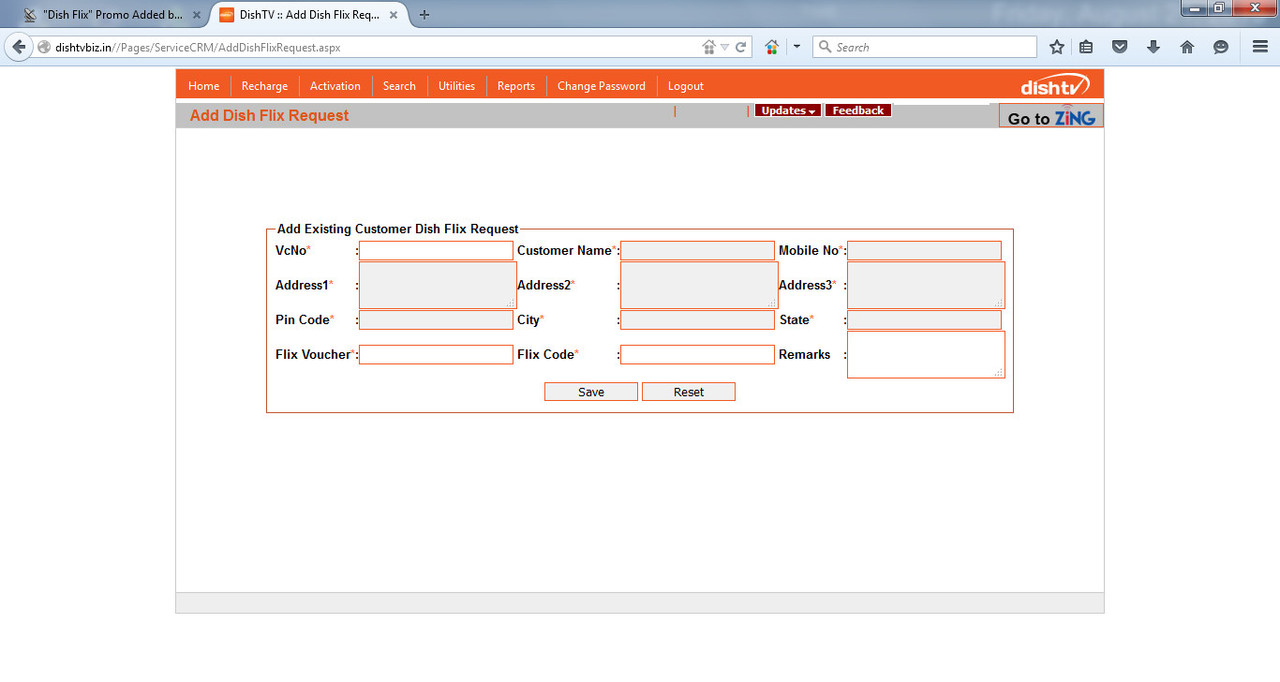
Task: Open the URL history dropdown arrow
Action: (724, 47)
